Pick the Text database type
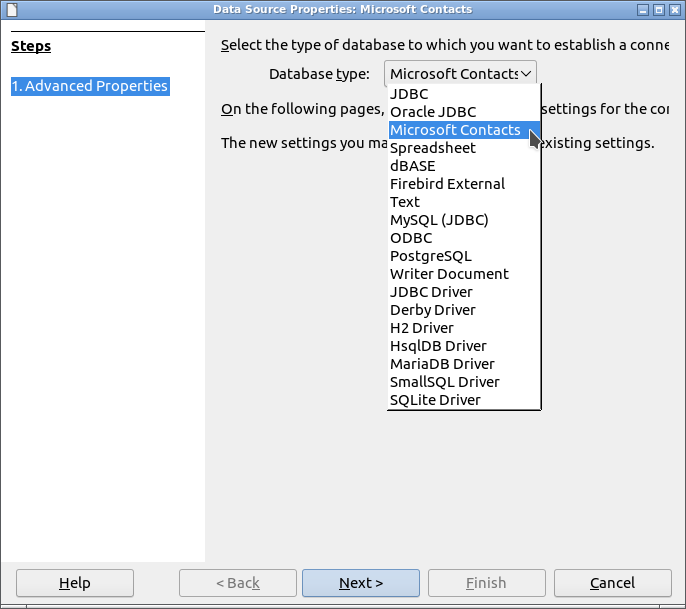Image resolution: width=686 pixels, height=609 pixels. tap(465, 202)
